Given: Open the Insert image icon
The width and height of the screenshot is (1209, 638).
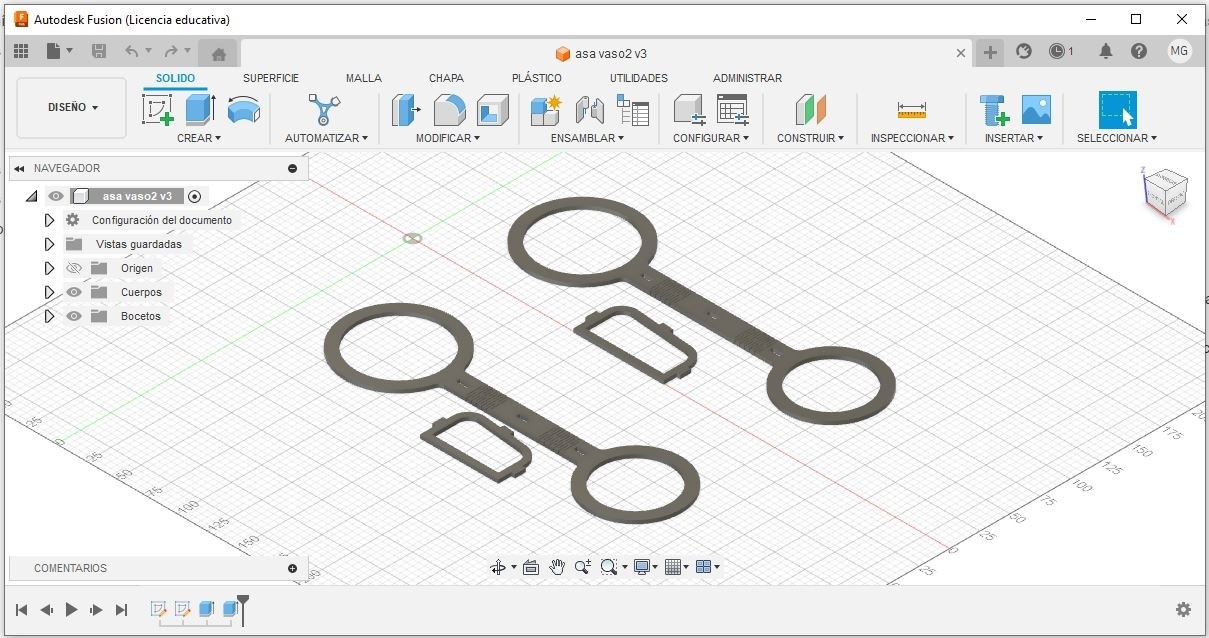Looking at the screenshot, I should pyautogui.click(x=1036, y=109).
